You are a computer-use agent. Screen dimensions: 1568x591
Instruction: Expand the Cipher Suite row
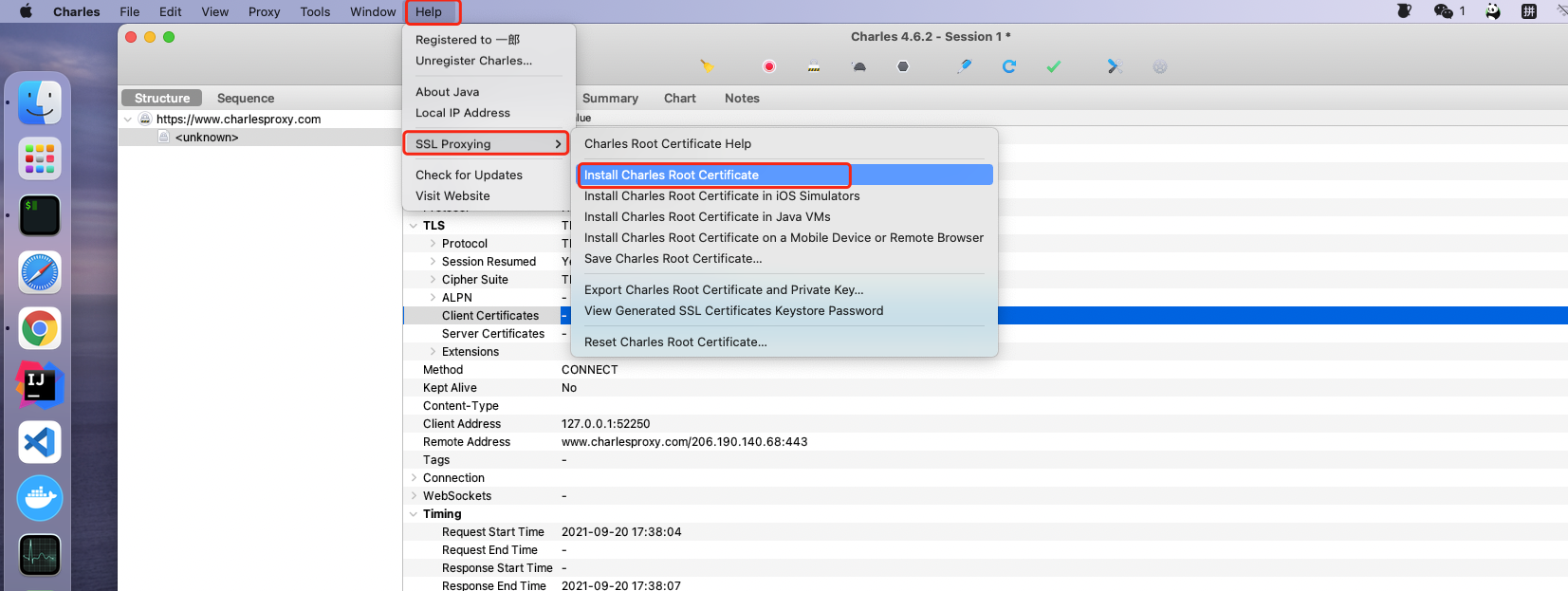(x=433, y=280)
